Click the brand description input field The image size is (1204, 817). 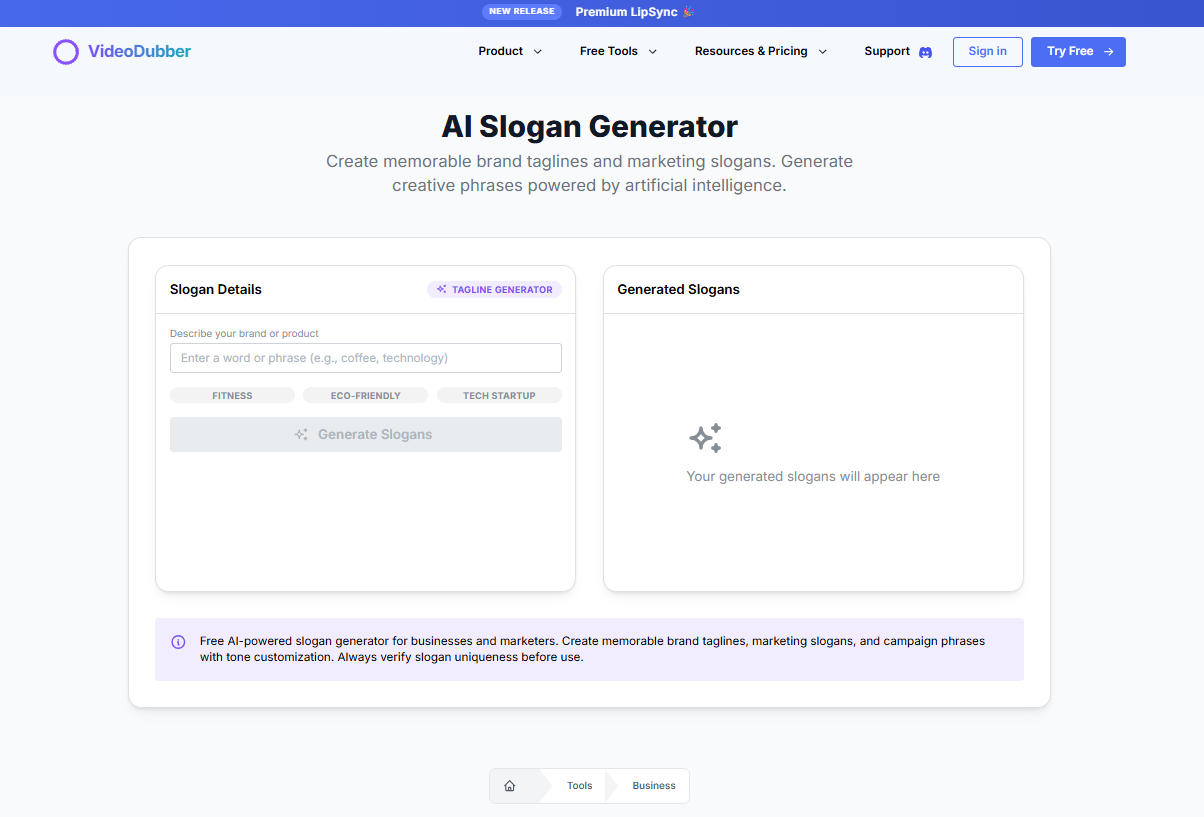365,357
